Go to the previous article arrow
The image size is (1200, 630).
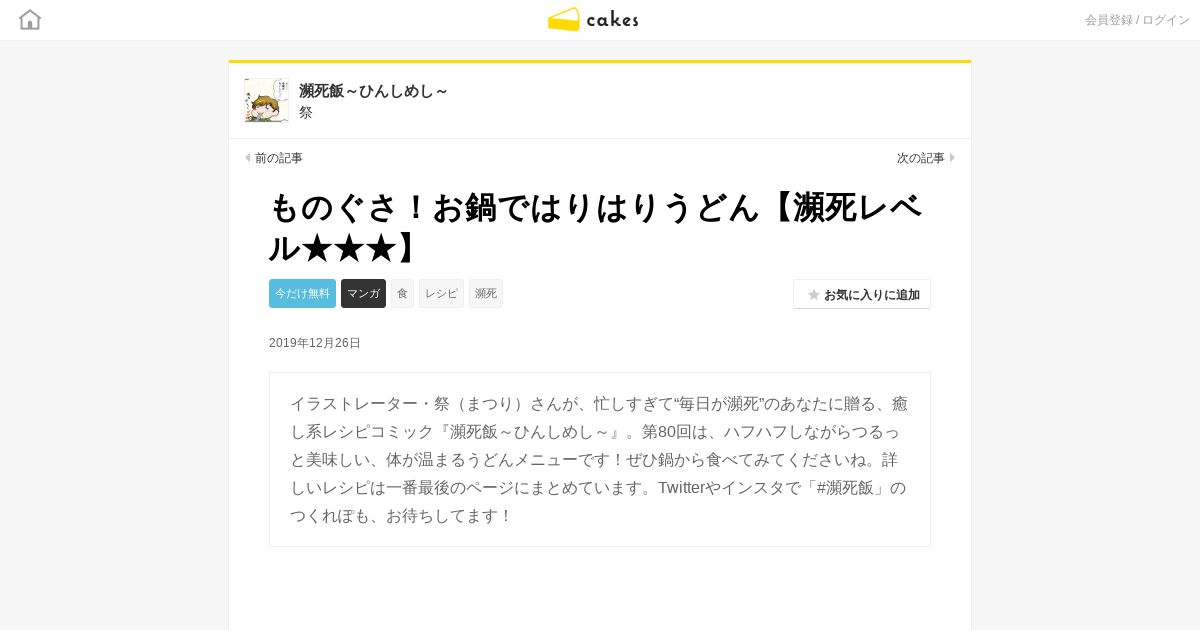click(x=248, y=158)
